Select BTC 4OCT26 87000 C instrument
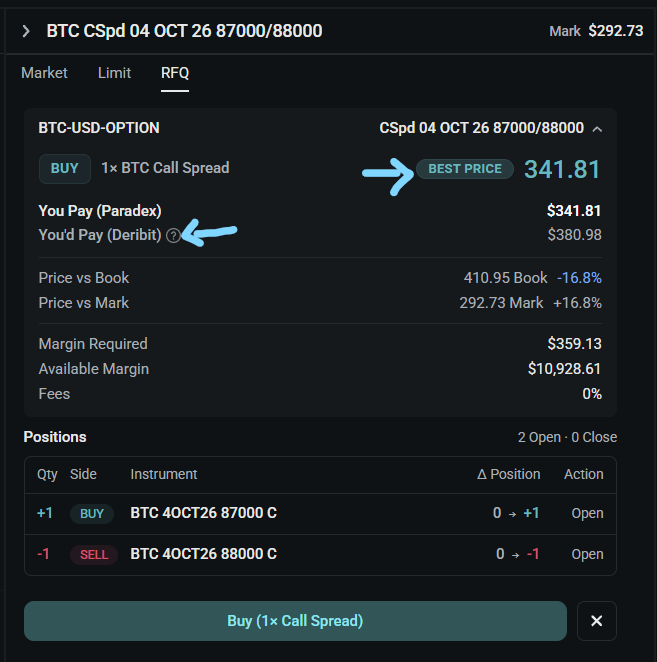This screenshot has width=657, height=662. [204, 513]
